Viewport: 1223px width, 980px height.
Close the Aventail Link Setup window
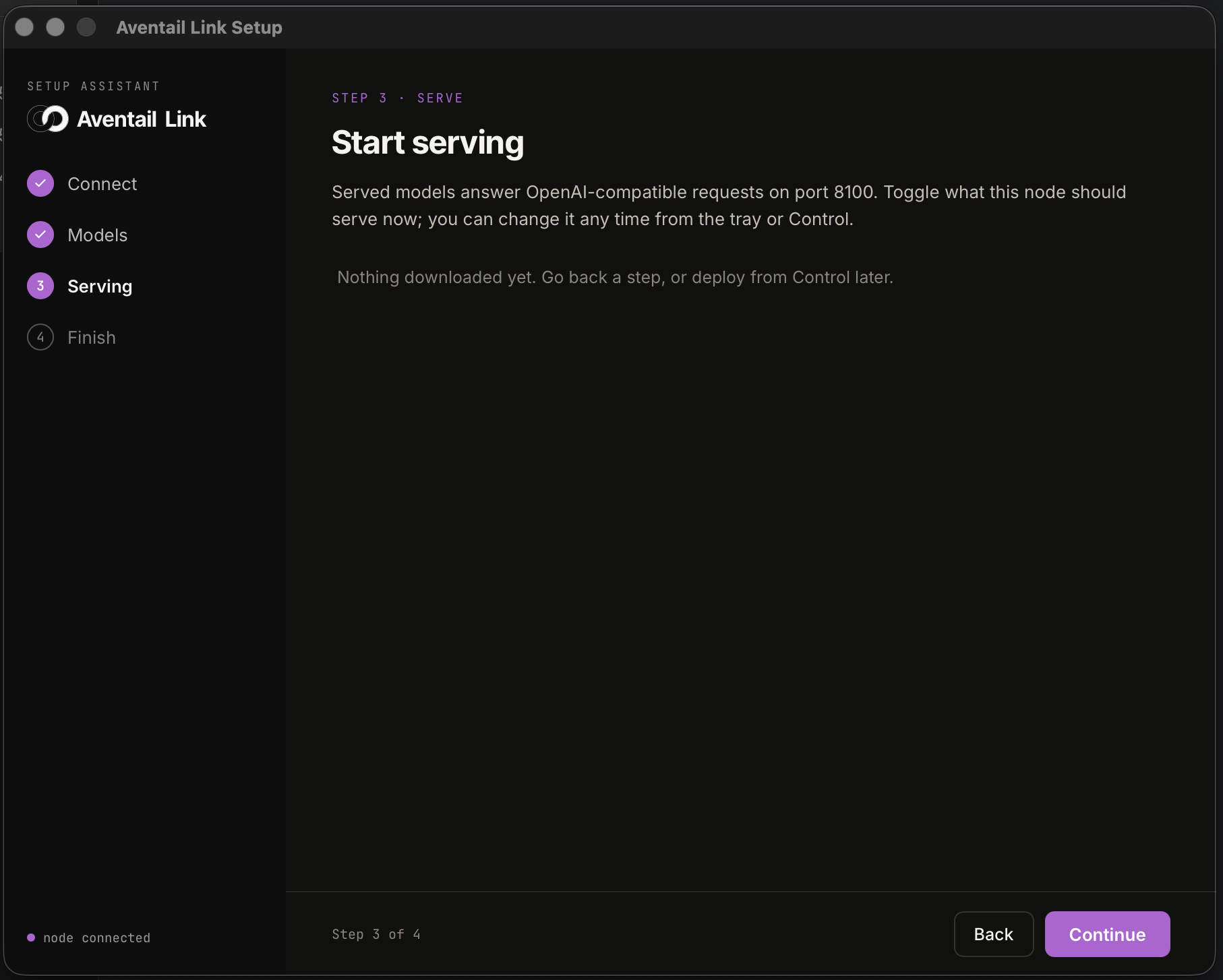24,27
